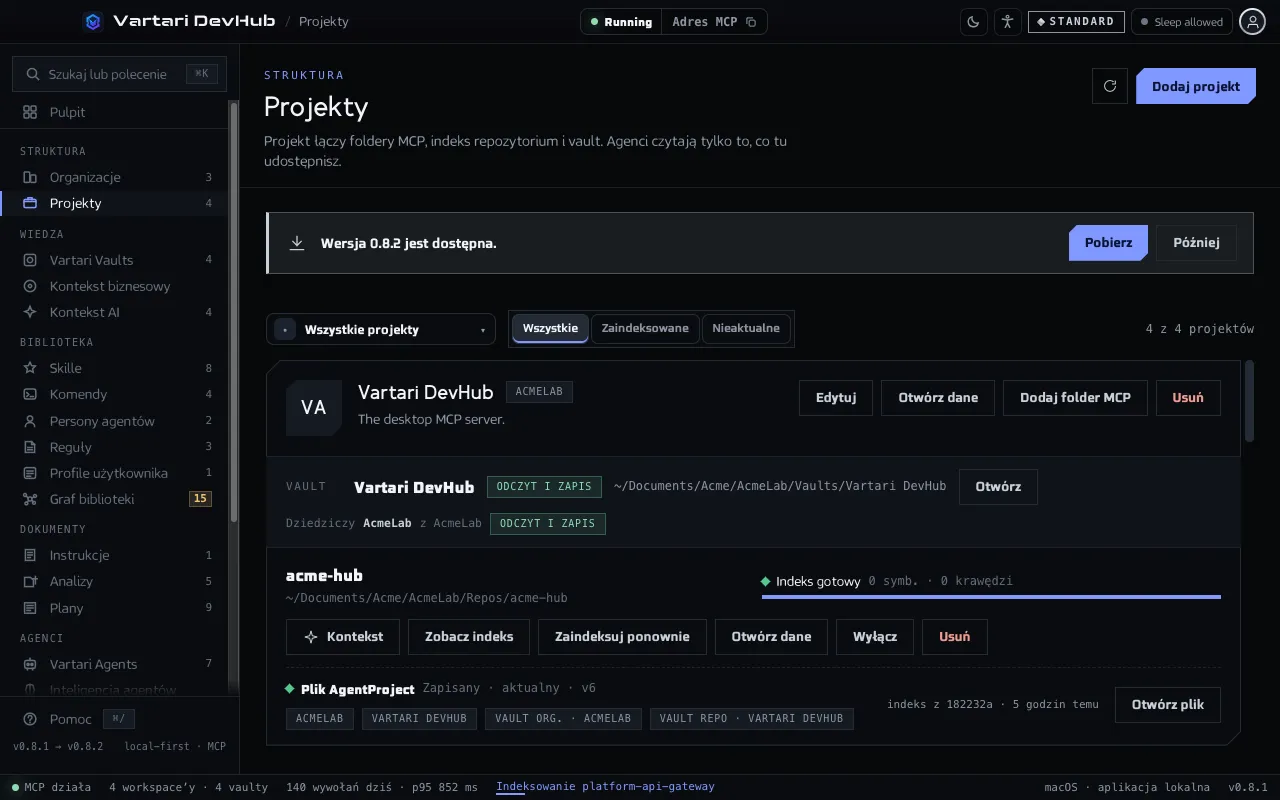This screenshot has height=800, width=1280.
Task: Download version 0.8.2 with Pobierz
Action: click(x=1108, y=243)
